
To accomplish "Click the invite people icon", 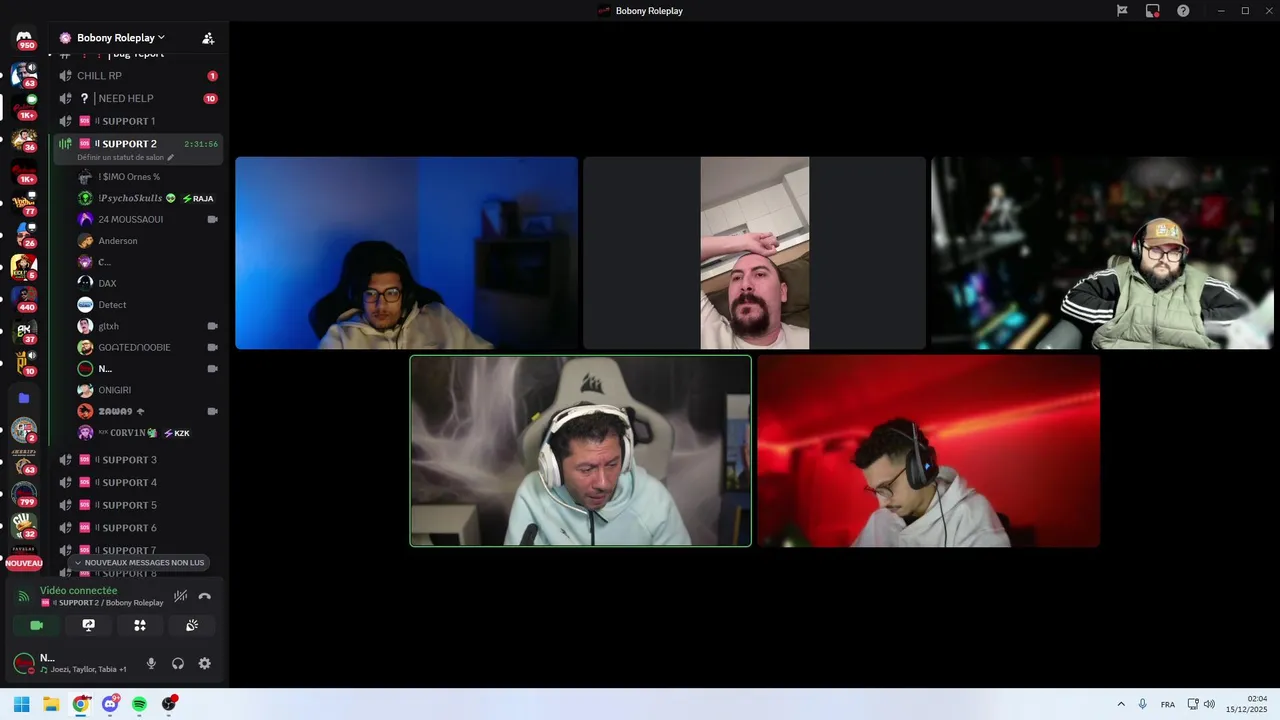I will coord(208,38).
